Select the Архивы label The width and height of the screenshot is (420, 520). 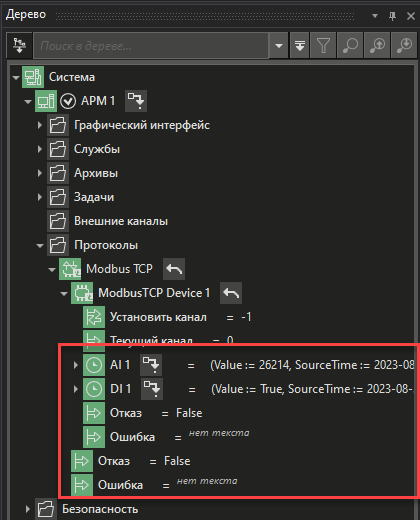click(x=96, y=173)
